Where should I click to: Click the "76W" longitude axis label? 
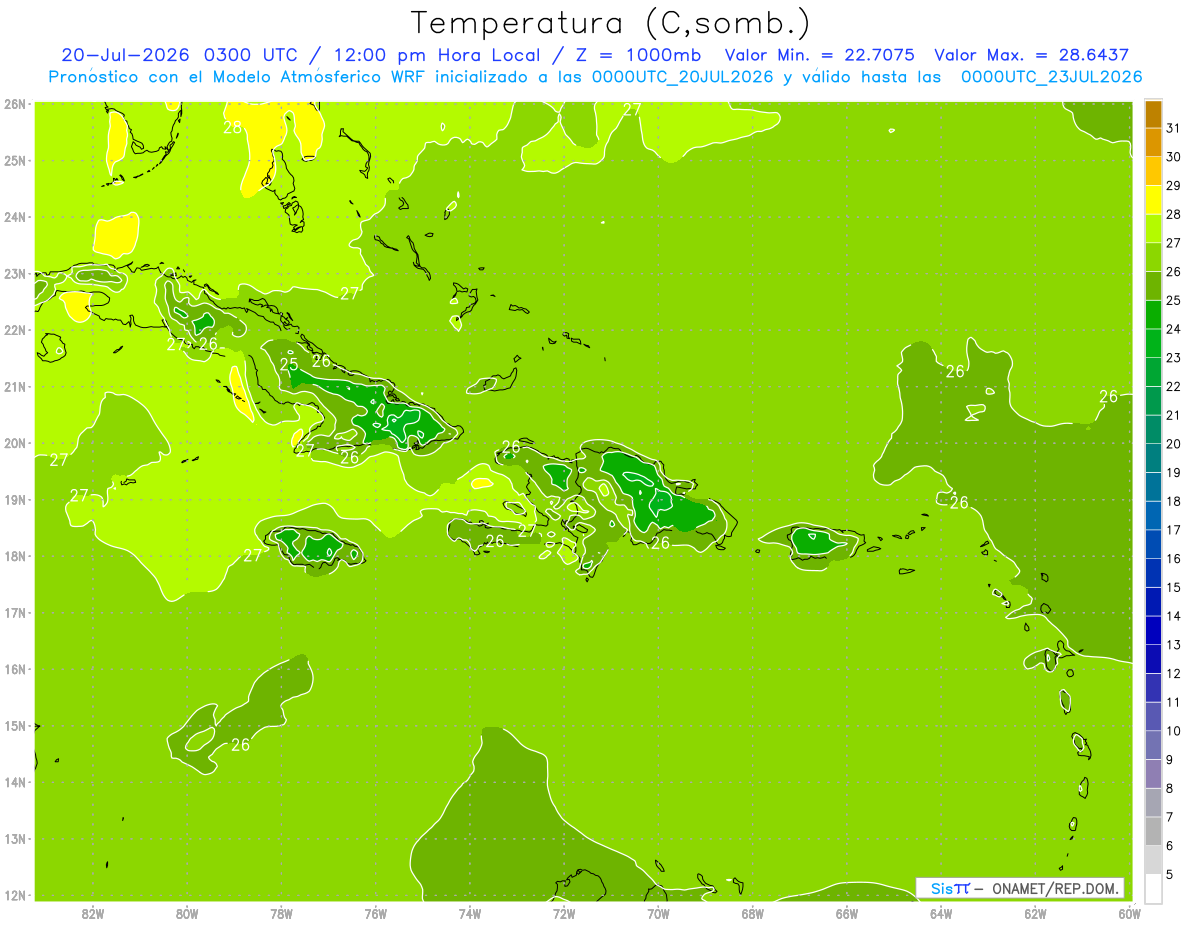pyautogui.click(x=375, y=913)
